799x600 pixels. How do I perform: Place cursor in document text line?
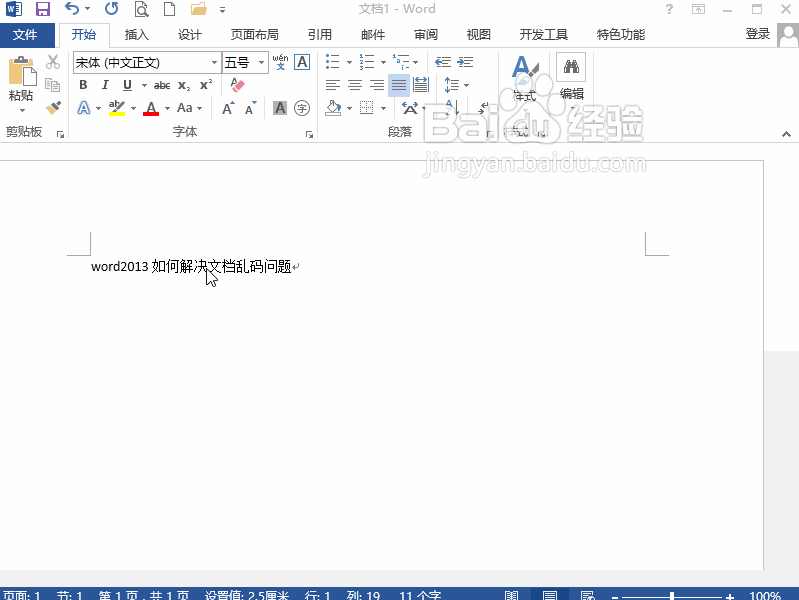(x=191, y=266)
